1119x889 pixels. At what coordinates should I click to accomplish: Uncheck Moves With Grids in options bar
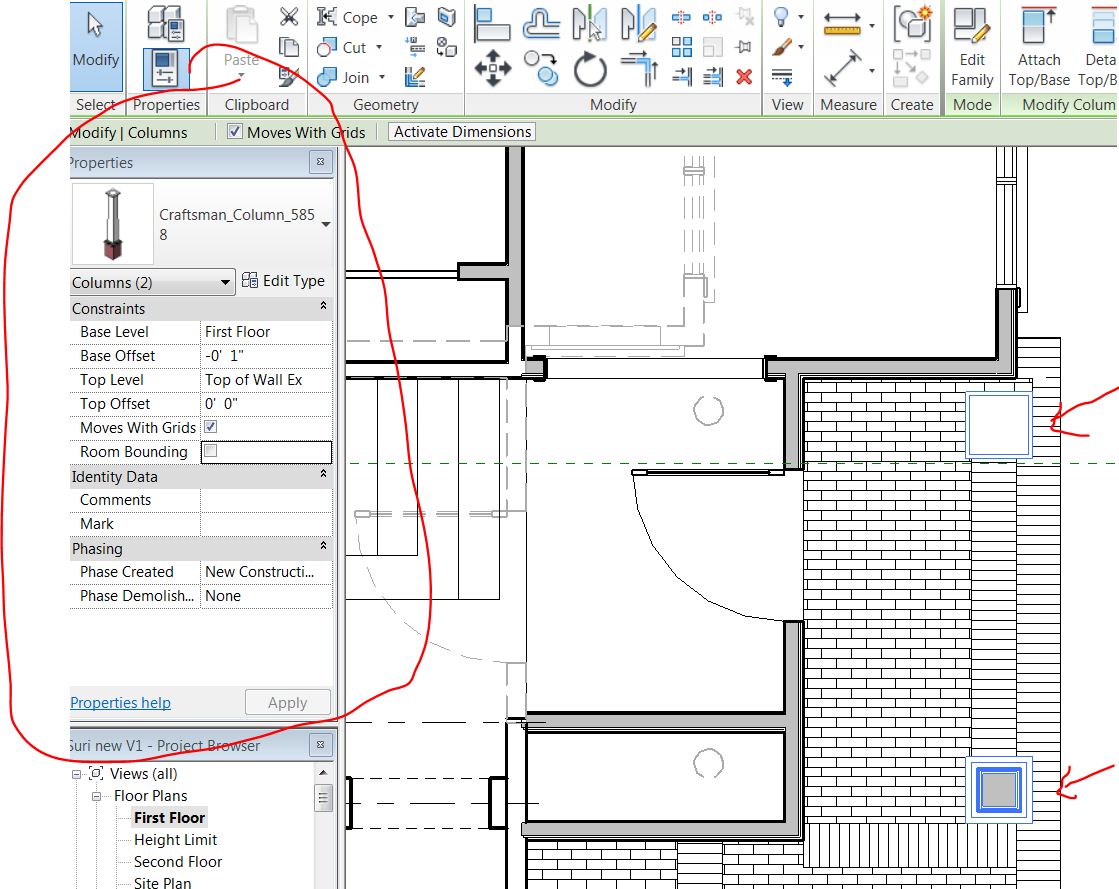tap(235, 132)
